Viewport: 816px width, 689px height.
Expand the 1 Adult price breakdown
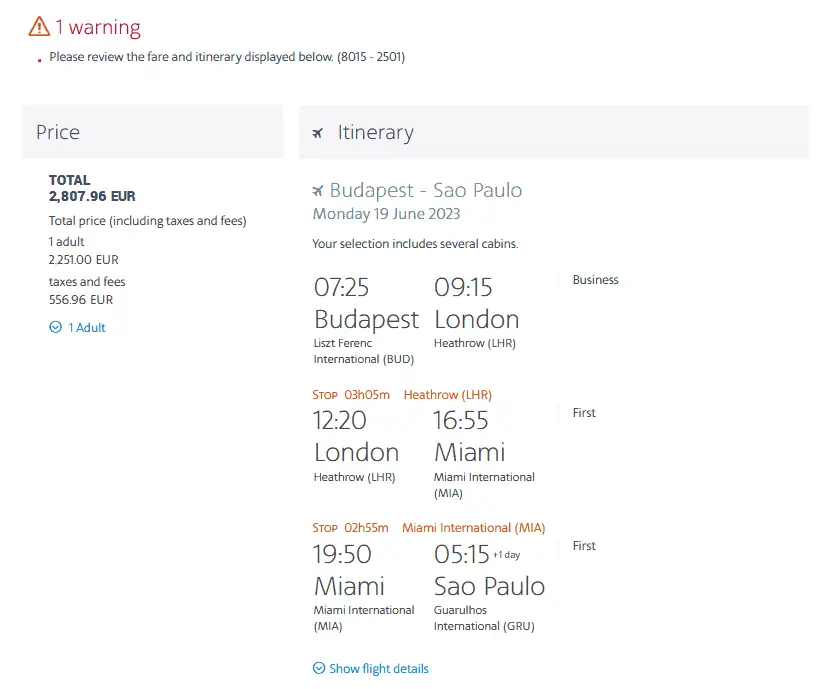(78, 327)
